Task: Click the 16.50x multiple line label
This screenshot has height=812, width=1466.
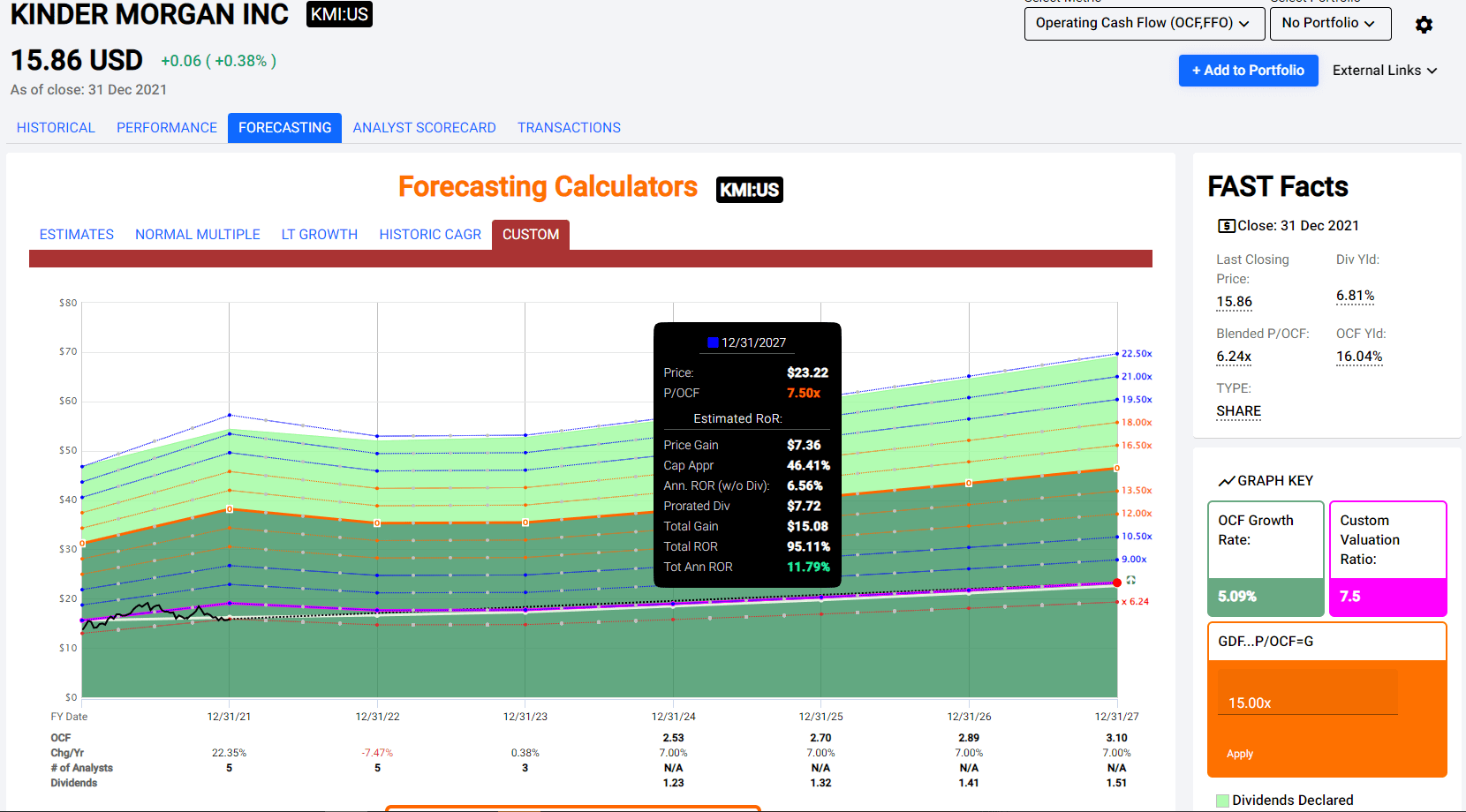Action: point(1137,446)
